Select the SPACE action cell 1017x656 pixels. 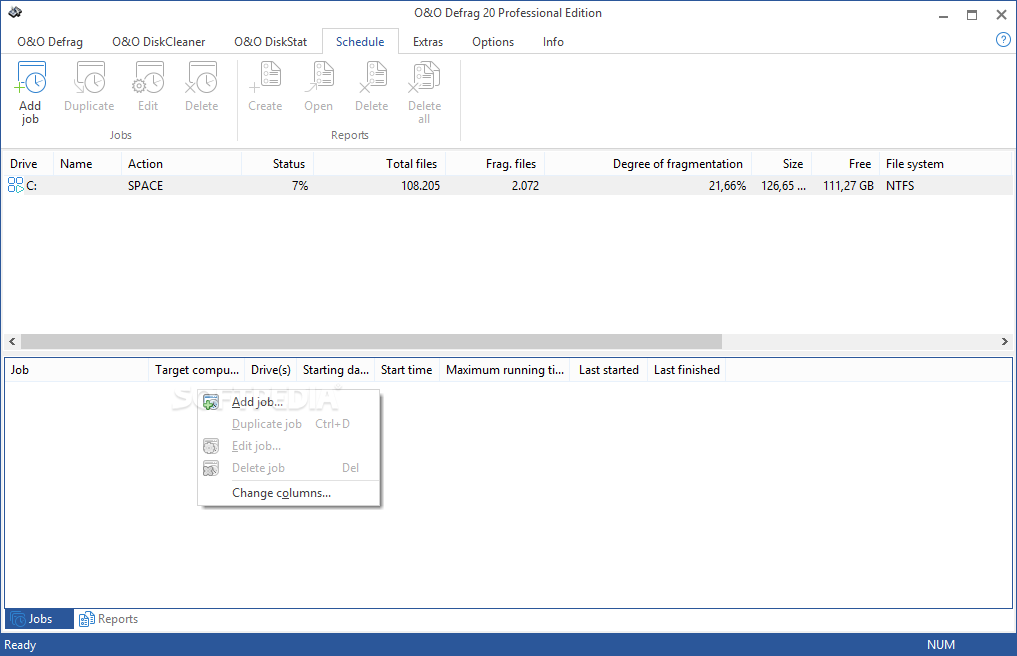pos(145,186)
